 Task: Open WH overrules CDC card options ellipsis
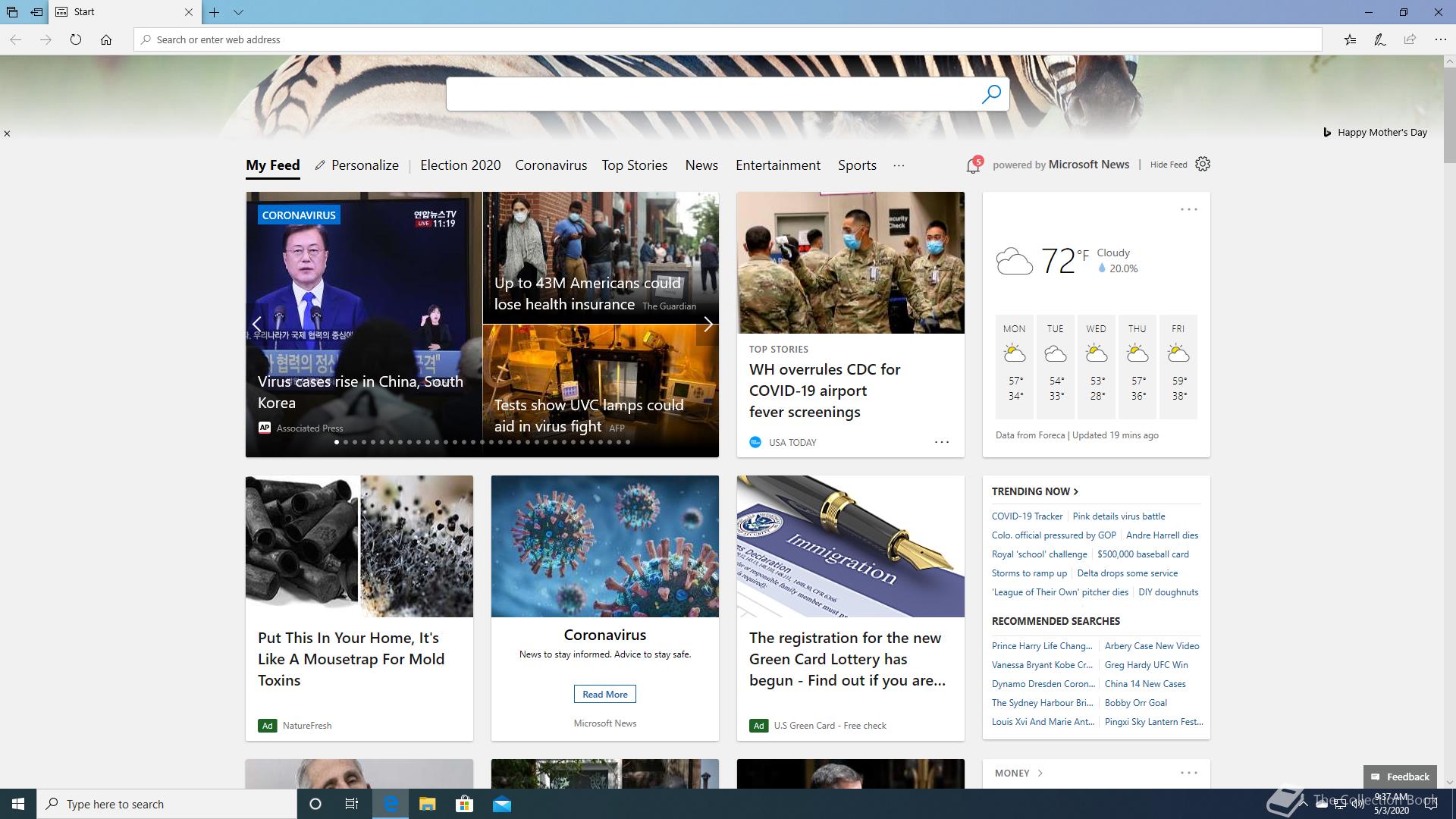(x=942, y=442)
